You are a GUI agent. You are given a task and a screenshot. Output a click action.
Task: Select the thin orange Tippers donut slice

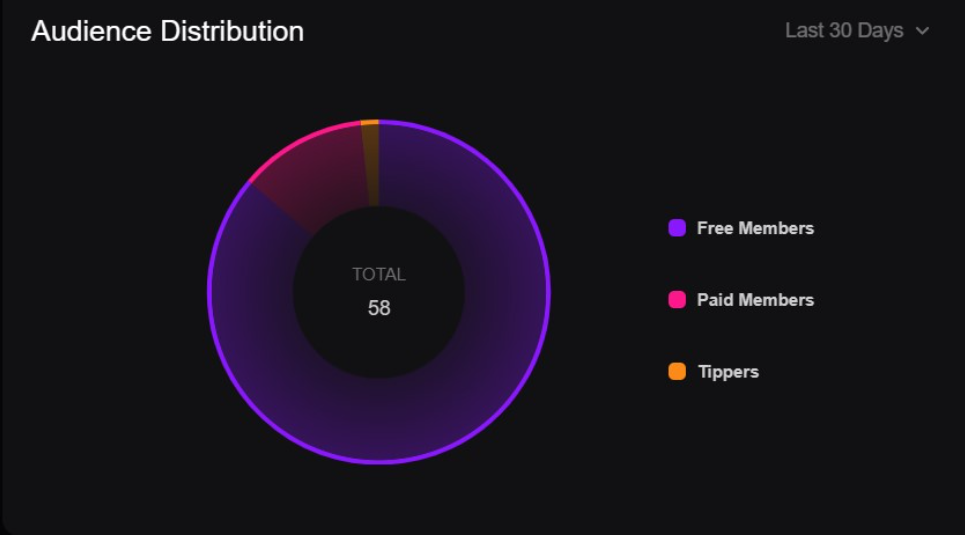click(371, 160)
